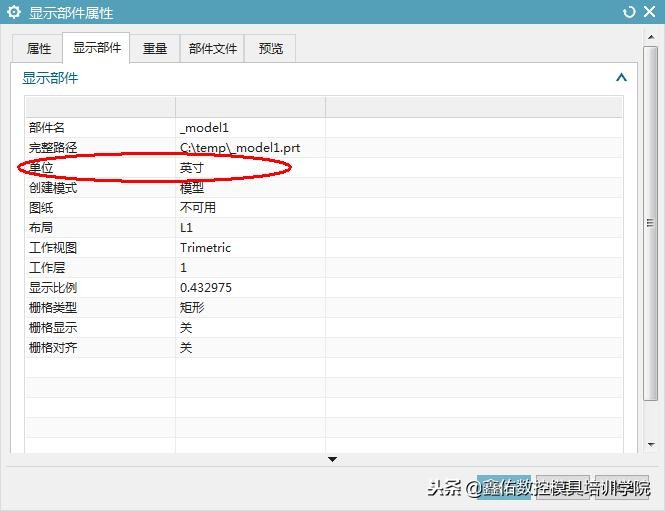Select the 显示比例 row label
The width and height of the screenshot is (665, 511).
click(x=53, y=288)
